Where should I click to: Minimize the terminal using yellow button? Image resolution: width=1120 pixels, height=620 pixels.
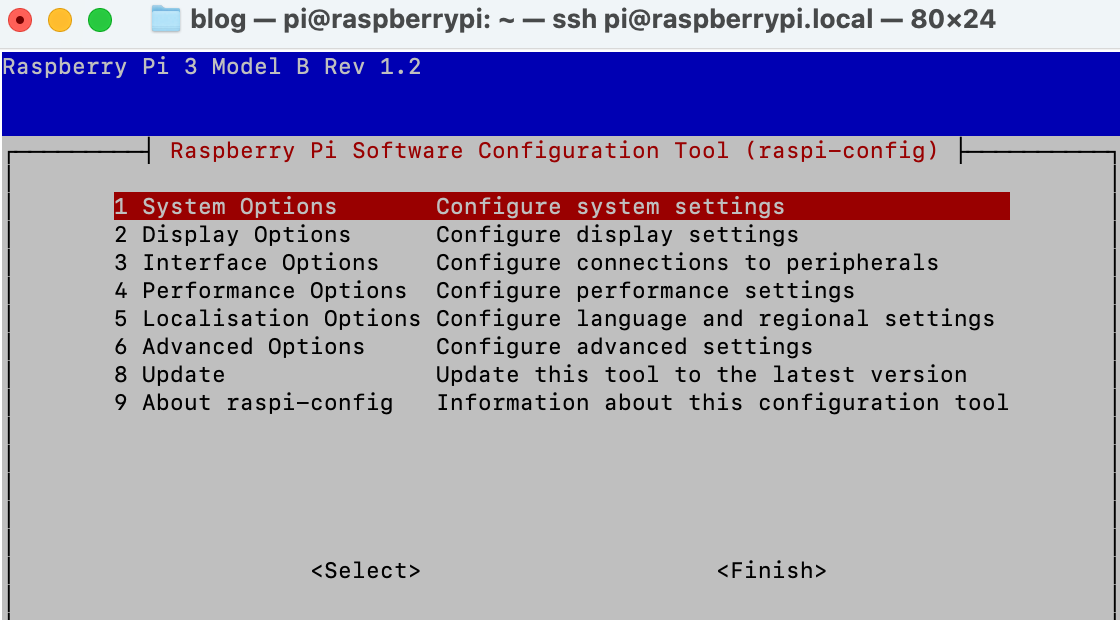click(60, 20)
